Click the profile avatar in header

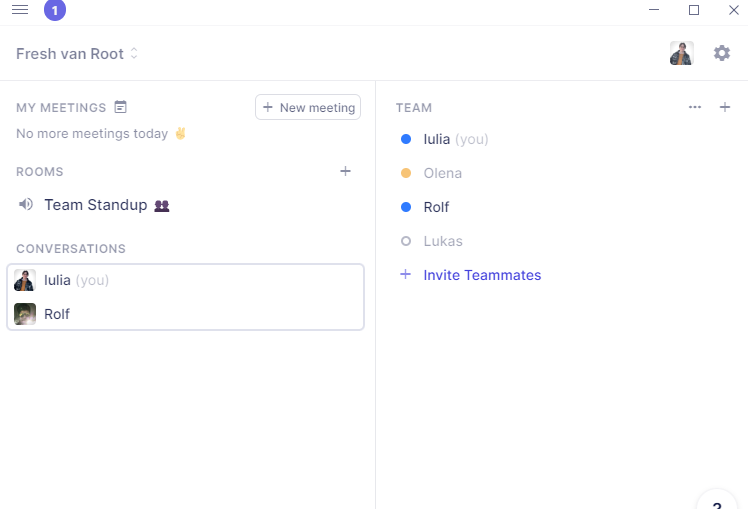(682, 53)
